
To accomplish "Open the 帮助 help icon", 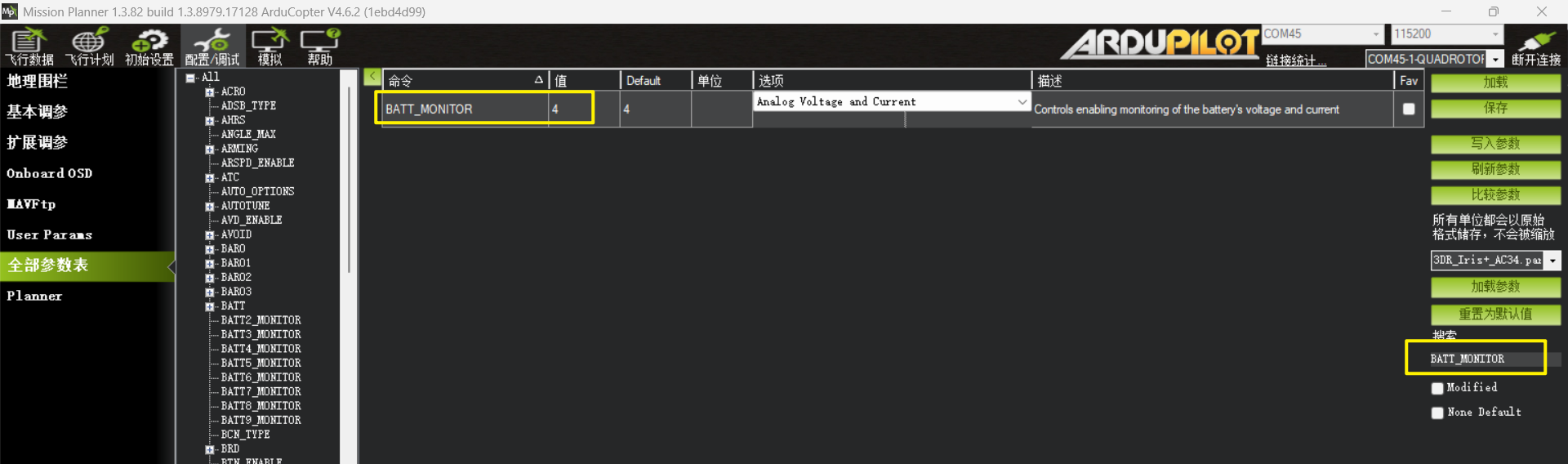I will [x=319, y=47].
